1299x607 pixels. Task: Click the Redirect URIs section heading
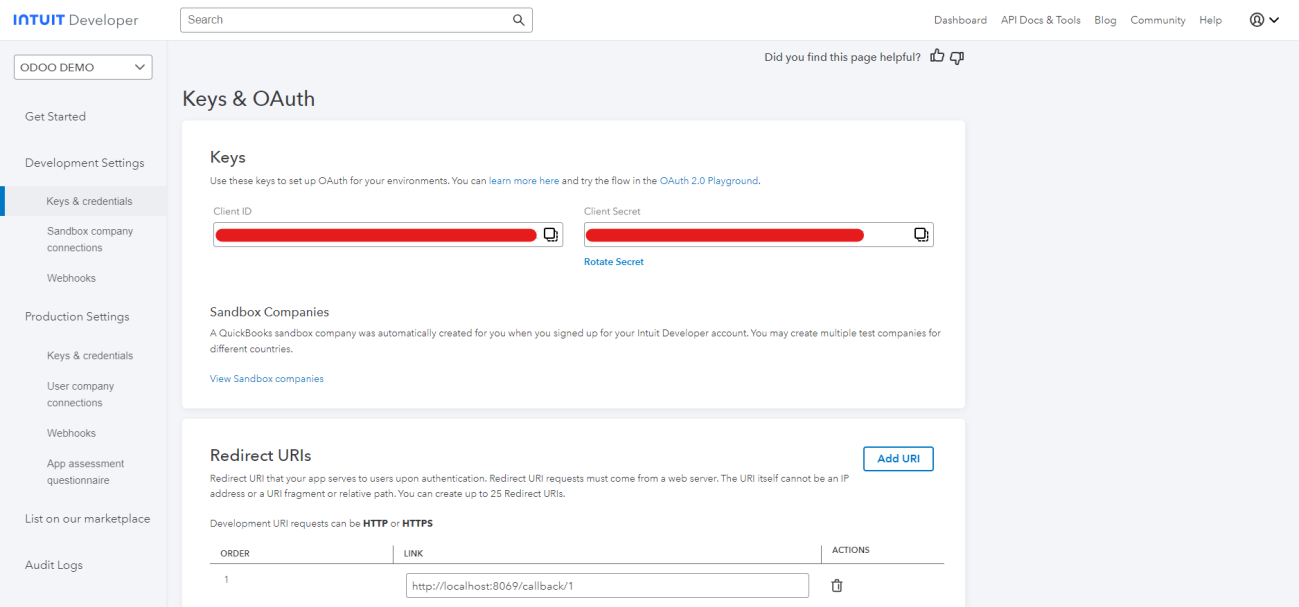tap(263, 456)
